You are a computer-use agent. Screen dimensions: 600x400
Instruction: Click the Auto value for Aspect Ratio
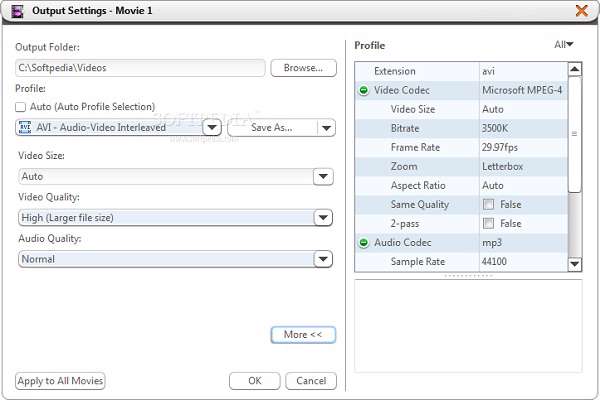click(x=492, y=186)
